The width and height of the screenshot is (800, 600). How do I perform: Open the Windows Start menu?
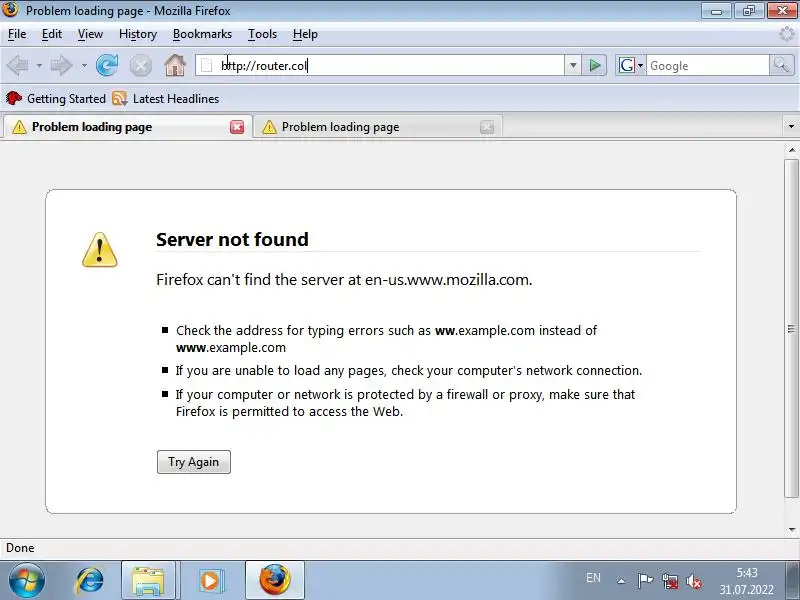coord(27,581)
